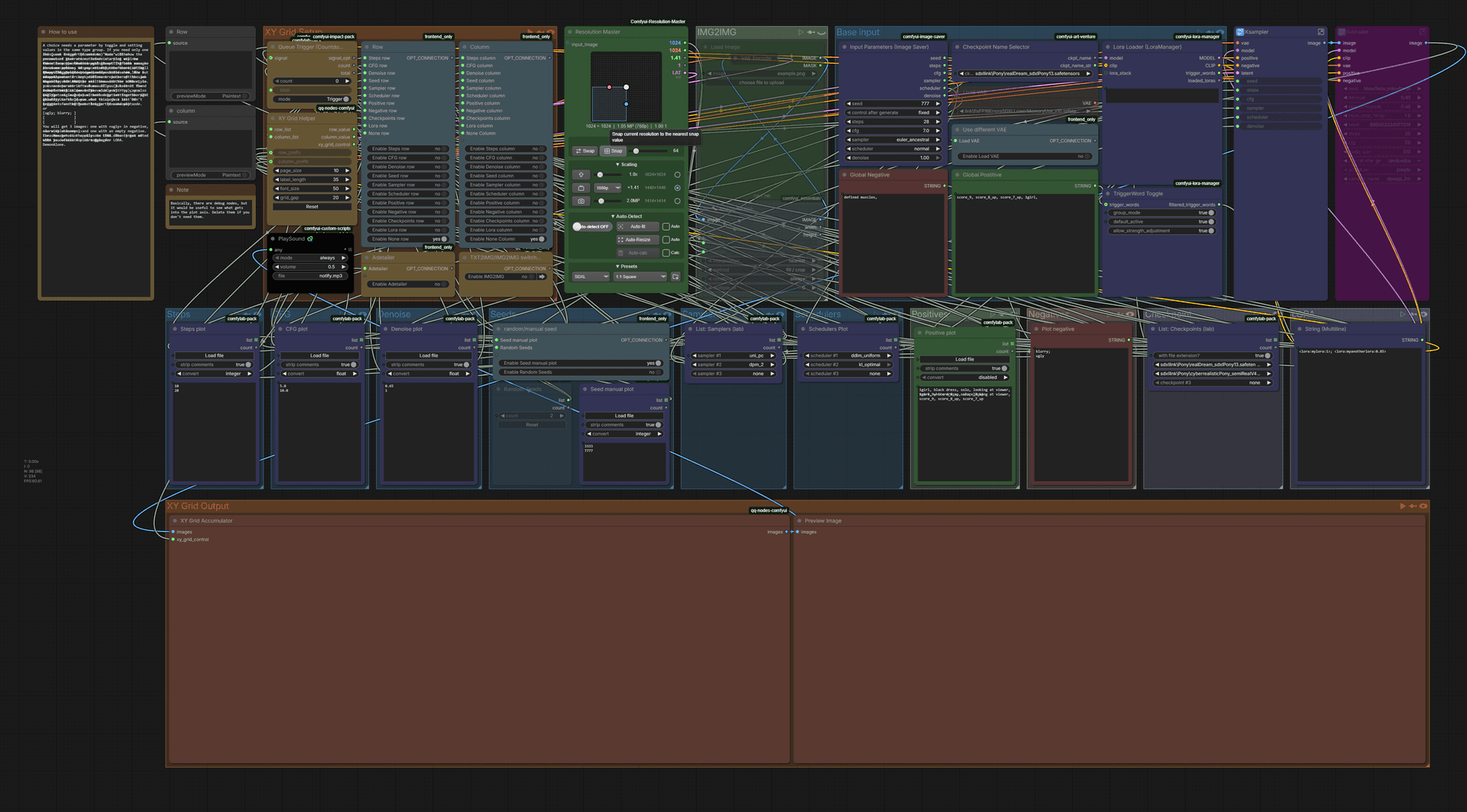Toggle Enable Seed manual plot
1467x812 pixels.
(x=581, y=364)
